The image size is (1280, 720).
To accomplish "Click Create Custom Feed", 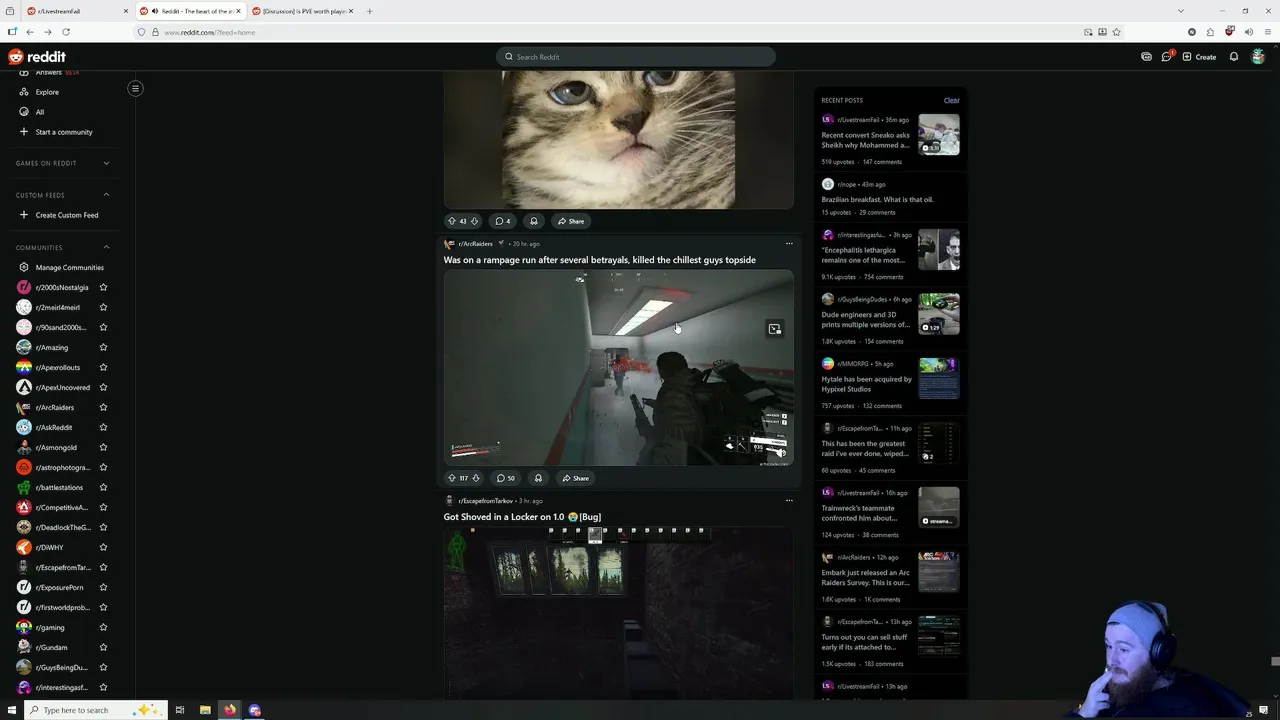I will coord(65,215).
